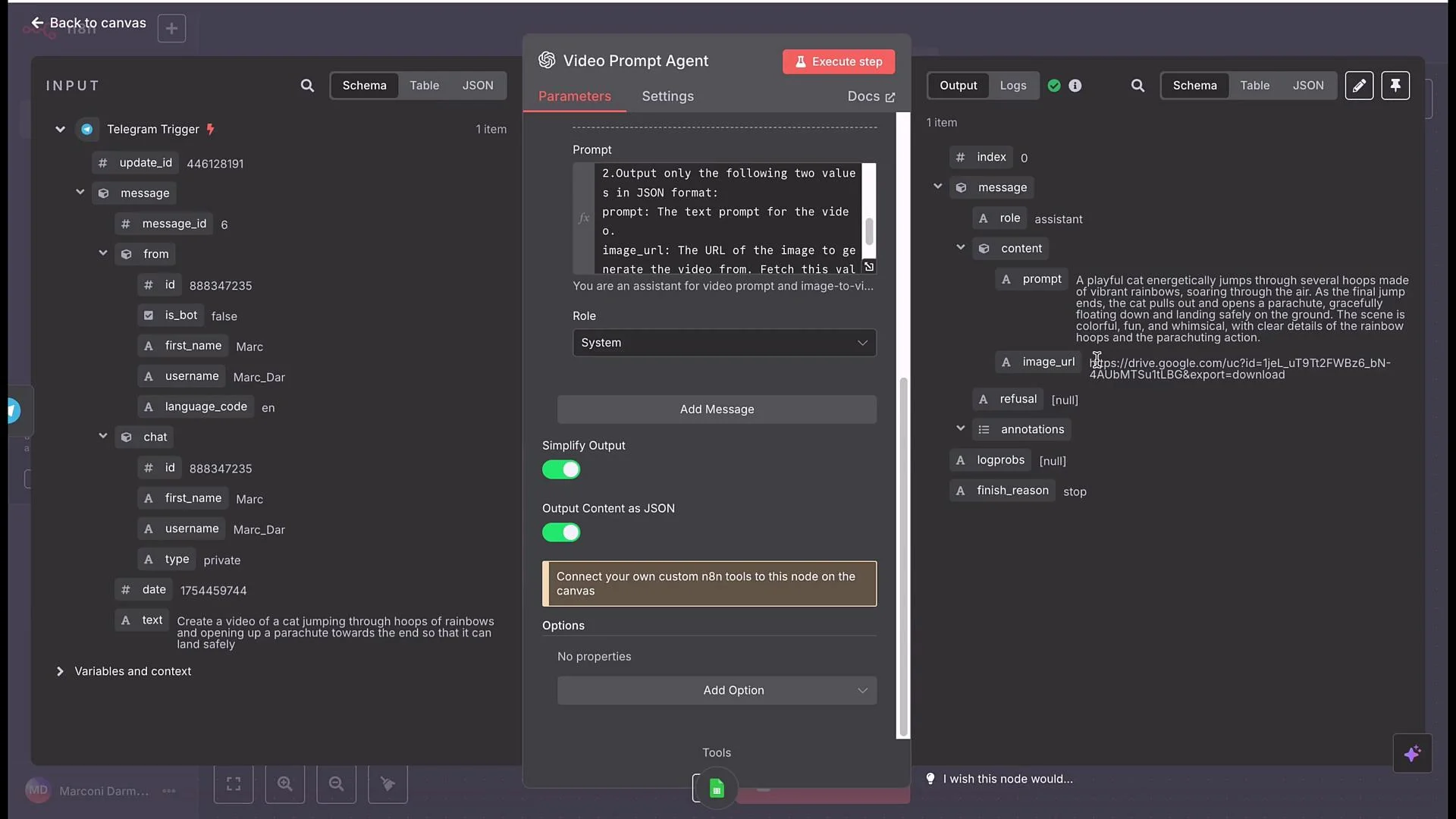Click the prompt editor inner scrollbar
Viewport: 1456px width, 819px height.
[x=869, y=231]
